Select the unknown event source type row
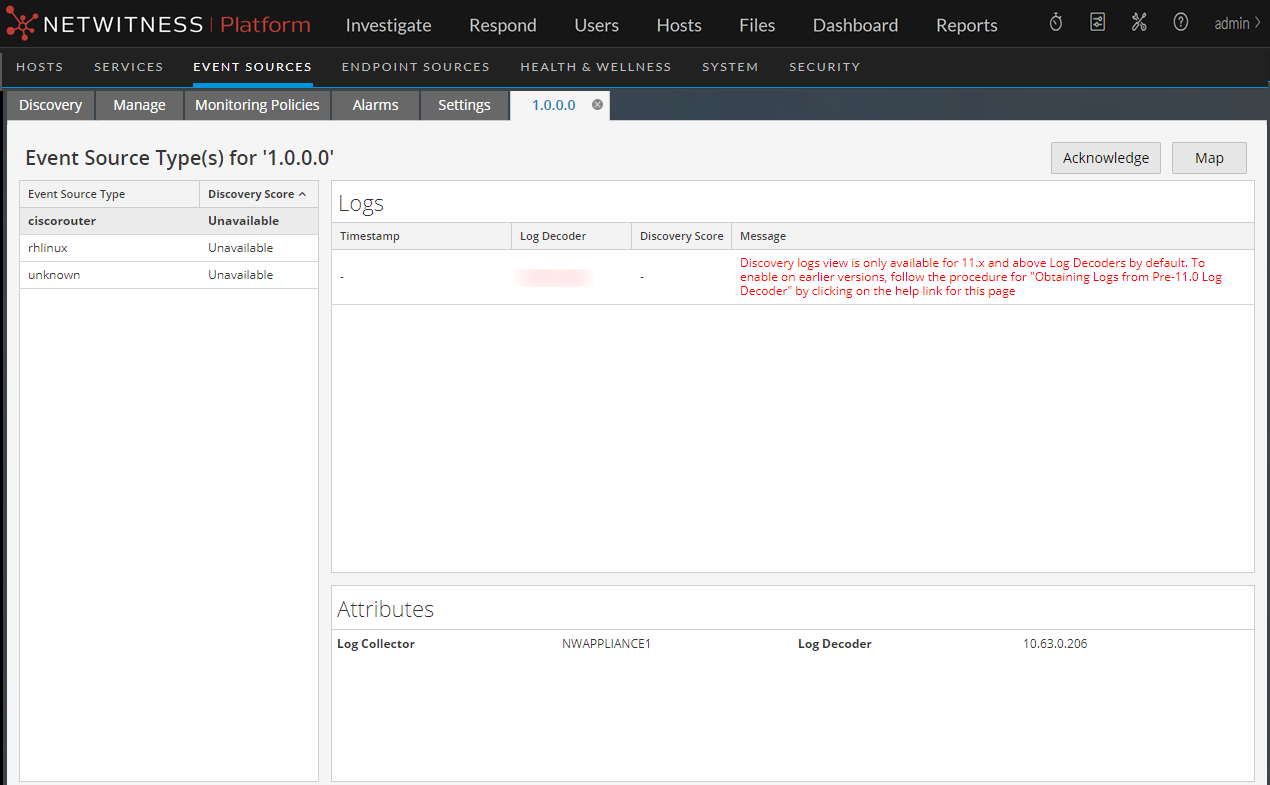Screen dimensions: 1270x785 coord(54,275)
